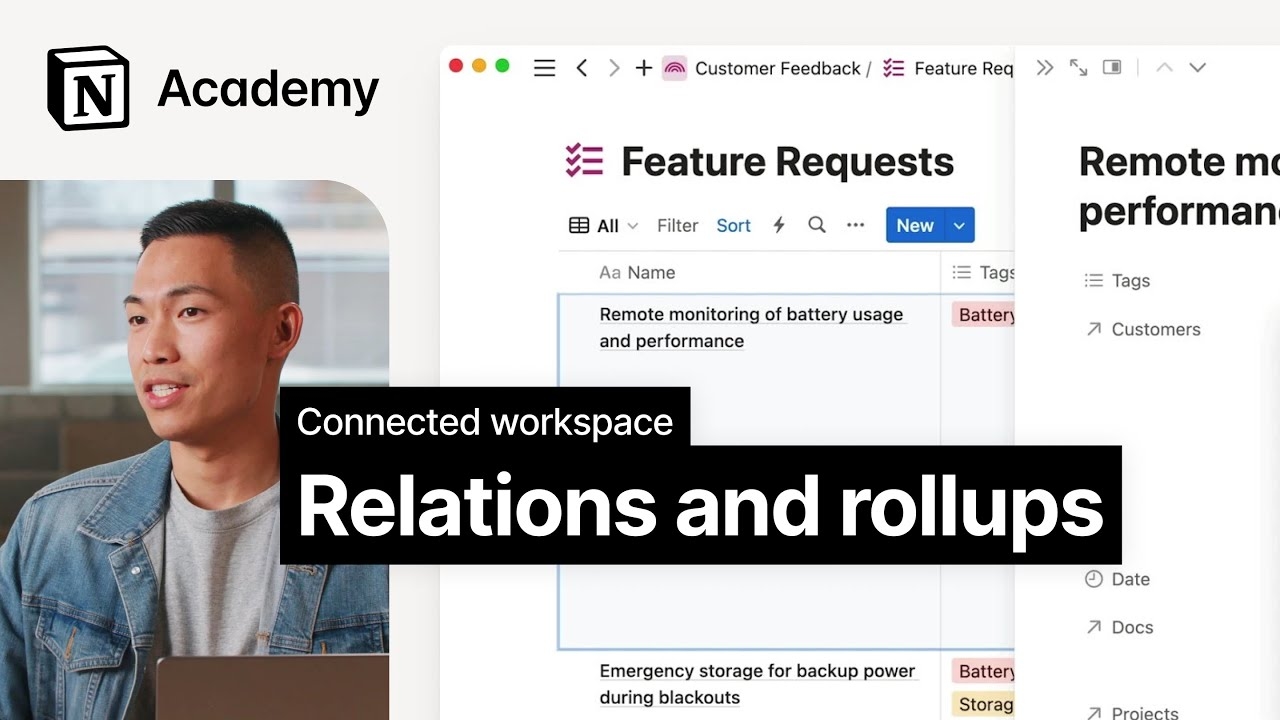This screenshot has height=720, width=1280.
Task: Click the back navigation arrow
Action: click(x=581, y=68)
